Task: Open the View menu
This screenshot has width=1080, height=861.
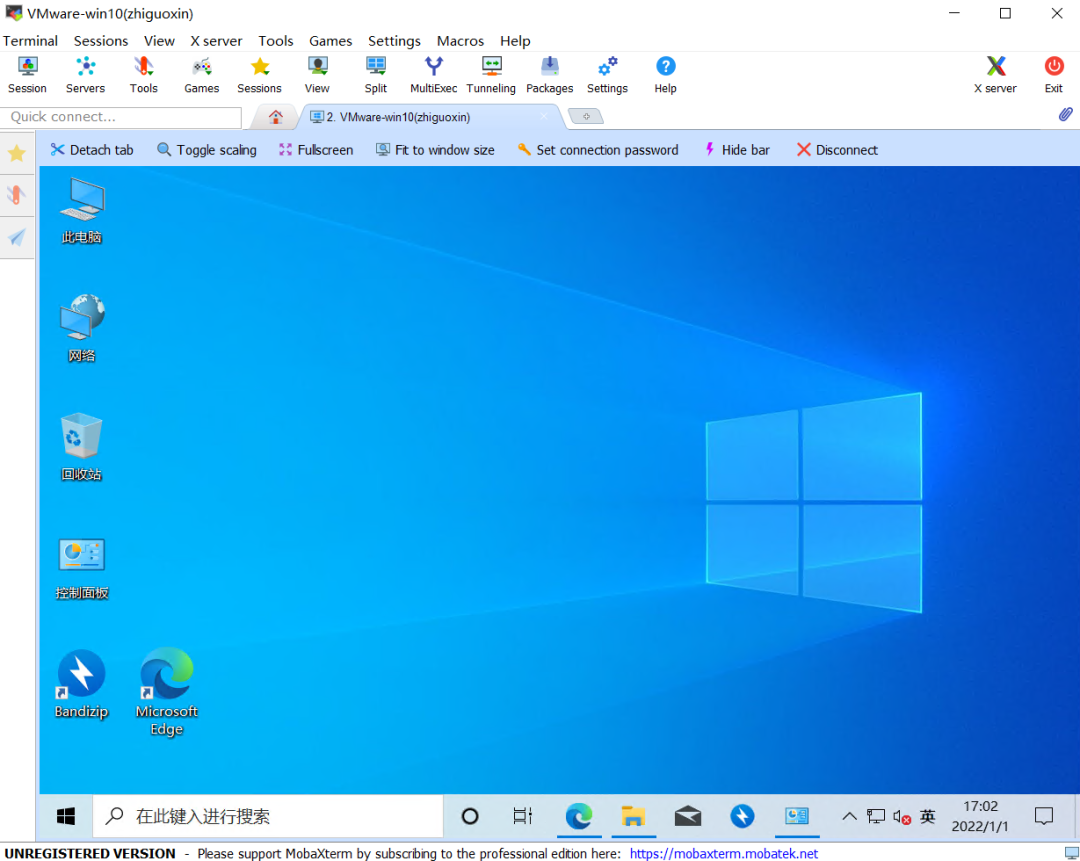Action: [x=159, y=41]
